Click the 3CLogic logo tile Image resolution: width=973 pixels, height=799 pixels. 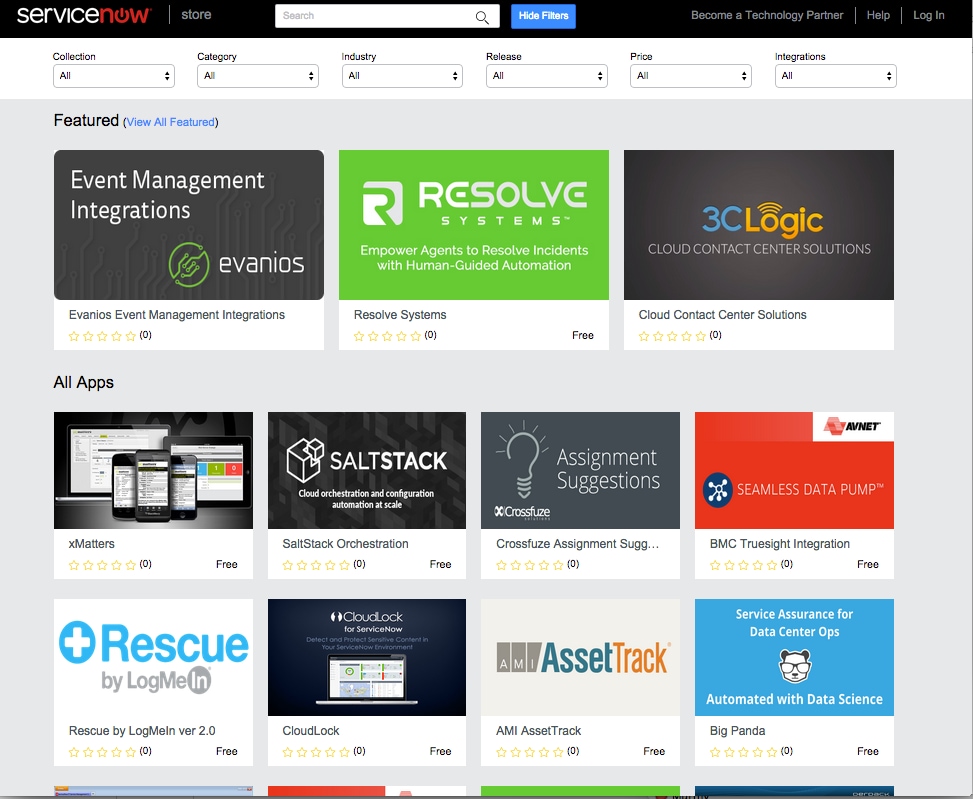click(x=758, y=224)
